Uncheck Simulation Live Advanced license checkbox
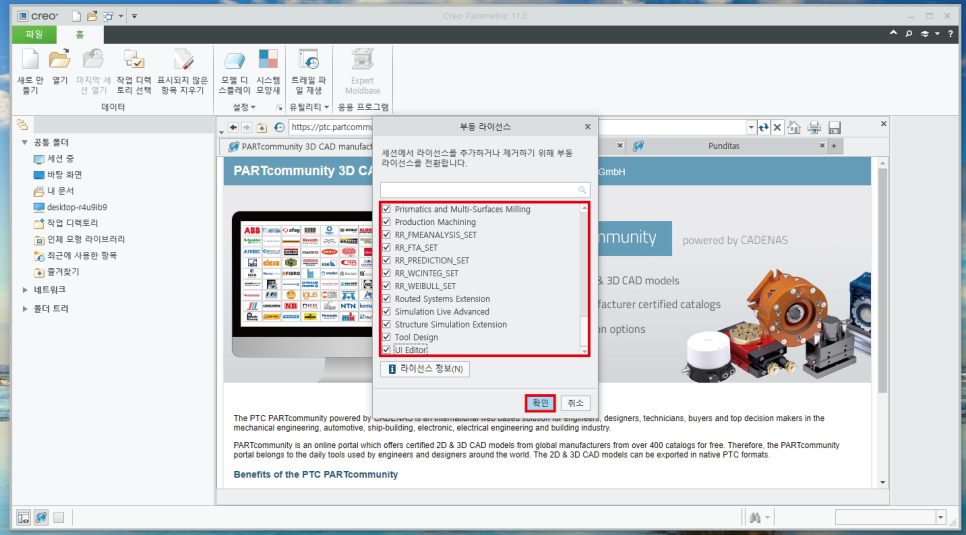Image resolution: width=966 pixels, height=535 pixels. coord(387,312)
